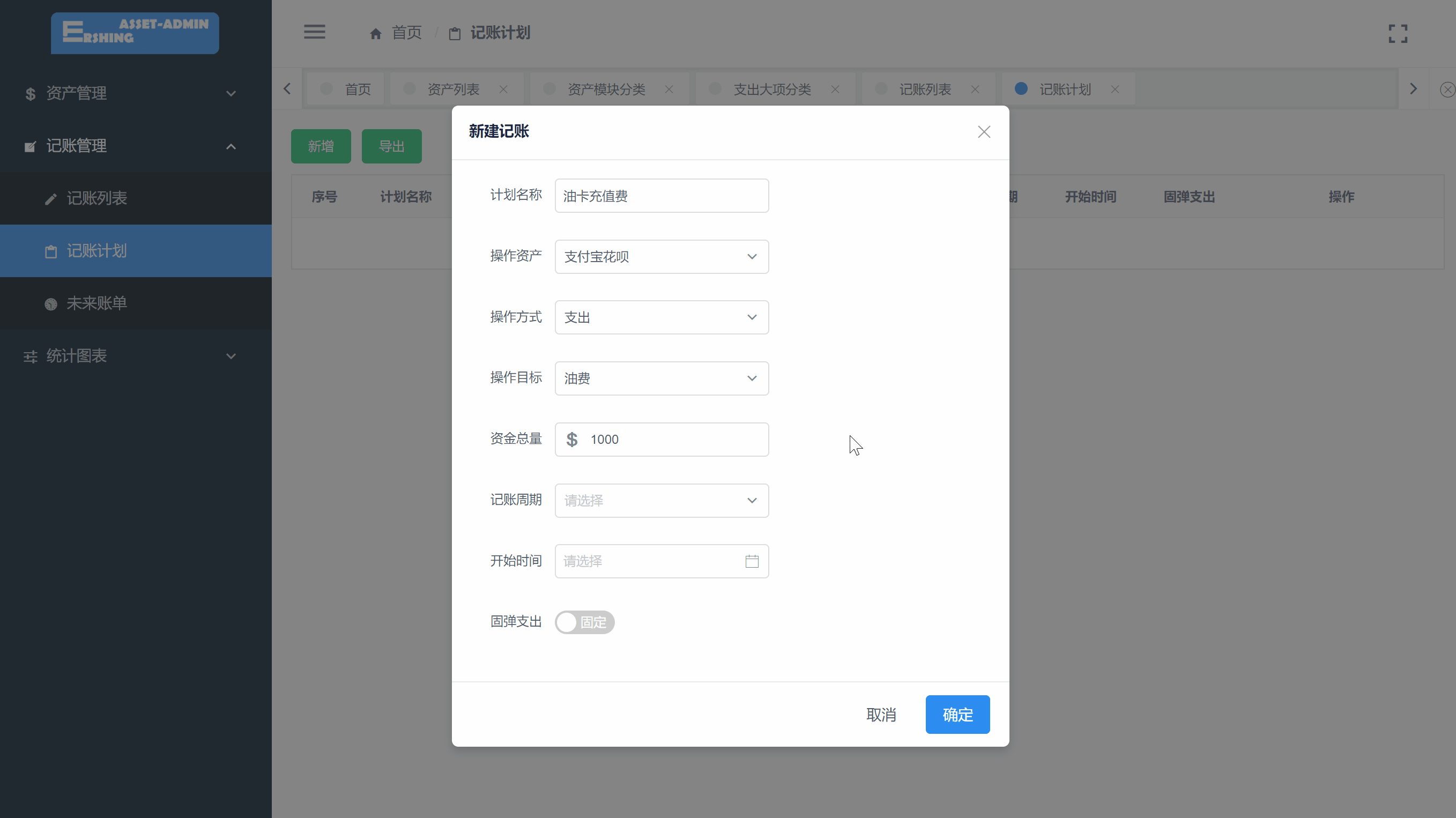Click the 确定 button
Screen dimensions: 1456x818
click(x=957, y=715)
